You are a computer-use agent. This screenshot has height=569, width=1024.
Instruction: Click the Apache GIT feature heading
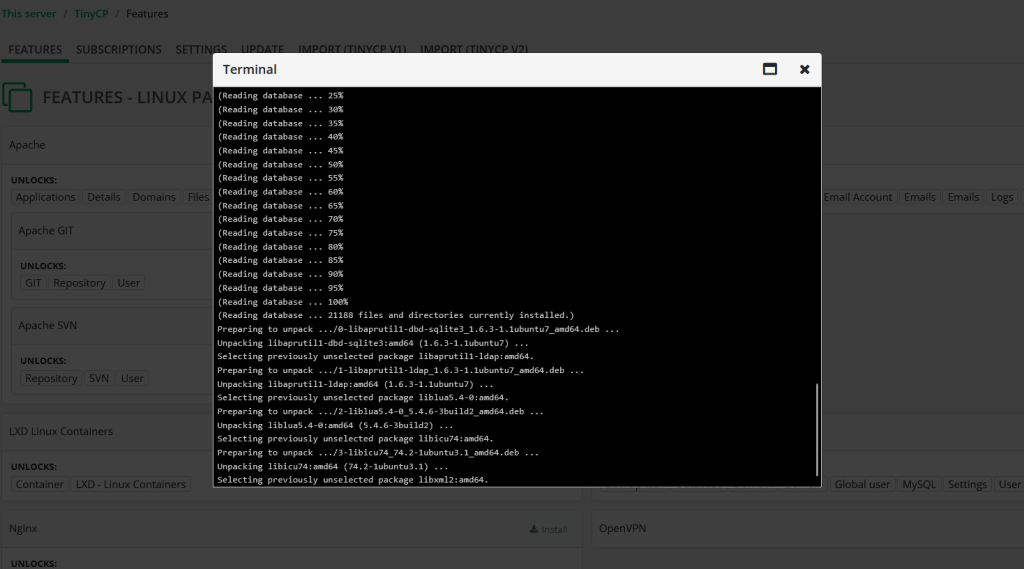[x=46, y=231]
